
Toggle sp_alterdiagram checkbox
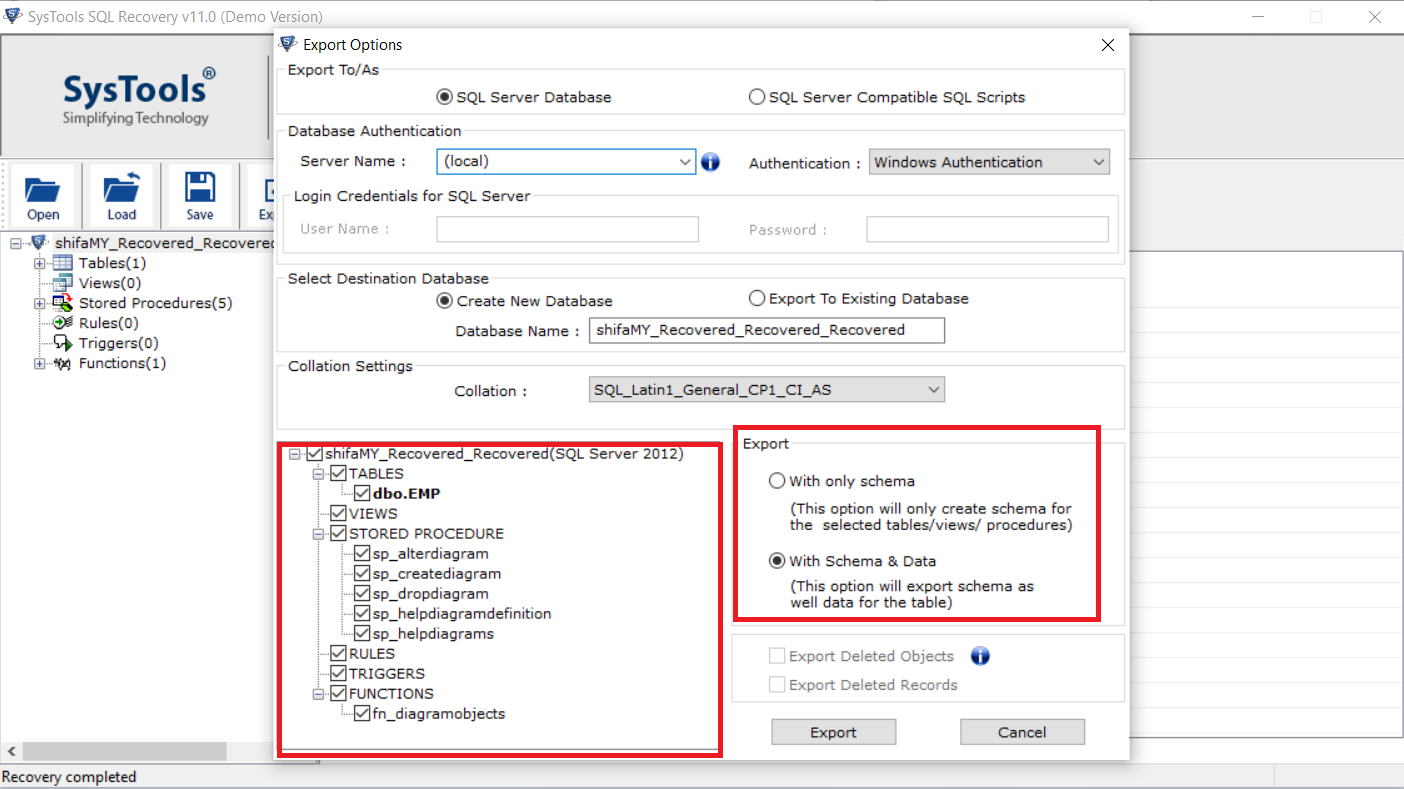coord(362,553)
